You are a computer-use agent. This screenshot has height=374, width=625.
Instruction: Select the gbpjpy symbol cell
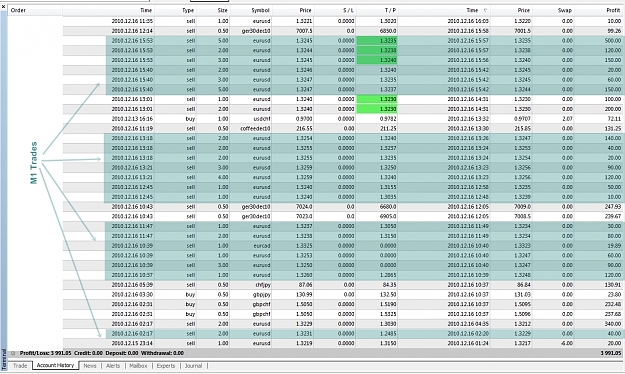click(262, 295)
